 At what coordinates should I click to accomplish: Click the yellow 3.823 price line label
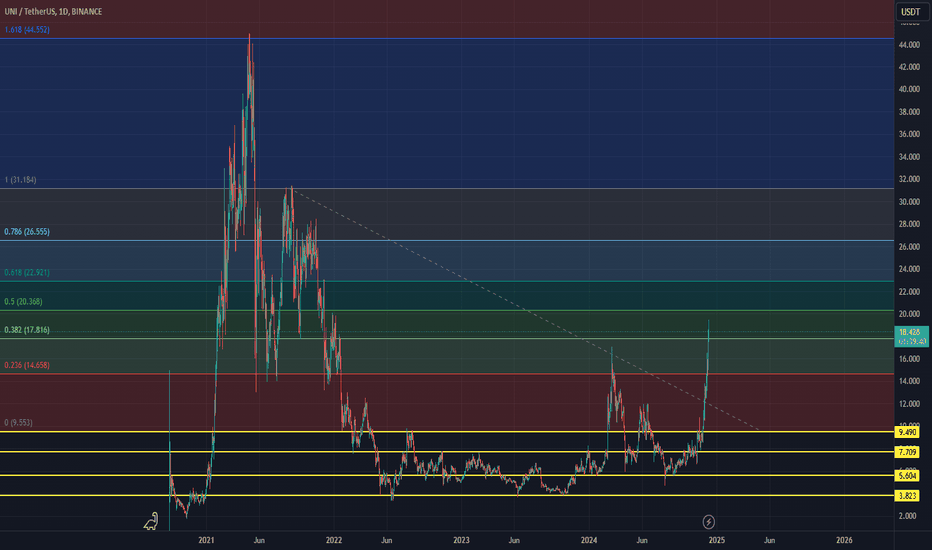pyautogui.click(x=907, y=495)
